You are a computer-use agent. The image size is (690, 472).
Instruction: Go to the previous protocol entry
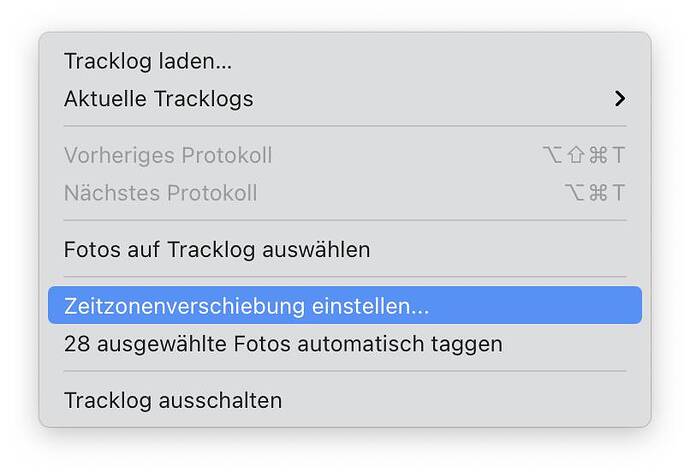click(168, 156)
